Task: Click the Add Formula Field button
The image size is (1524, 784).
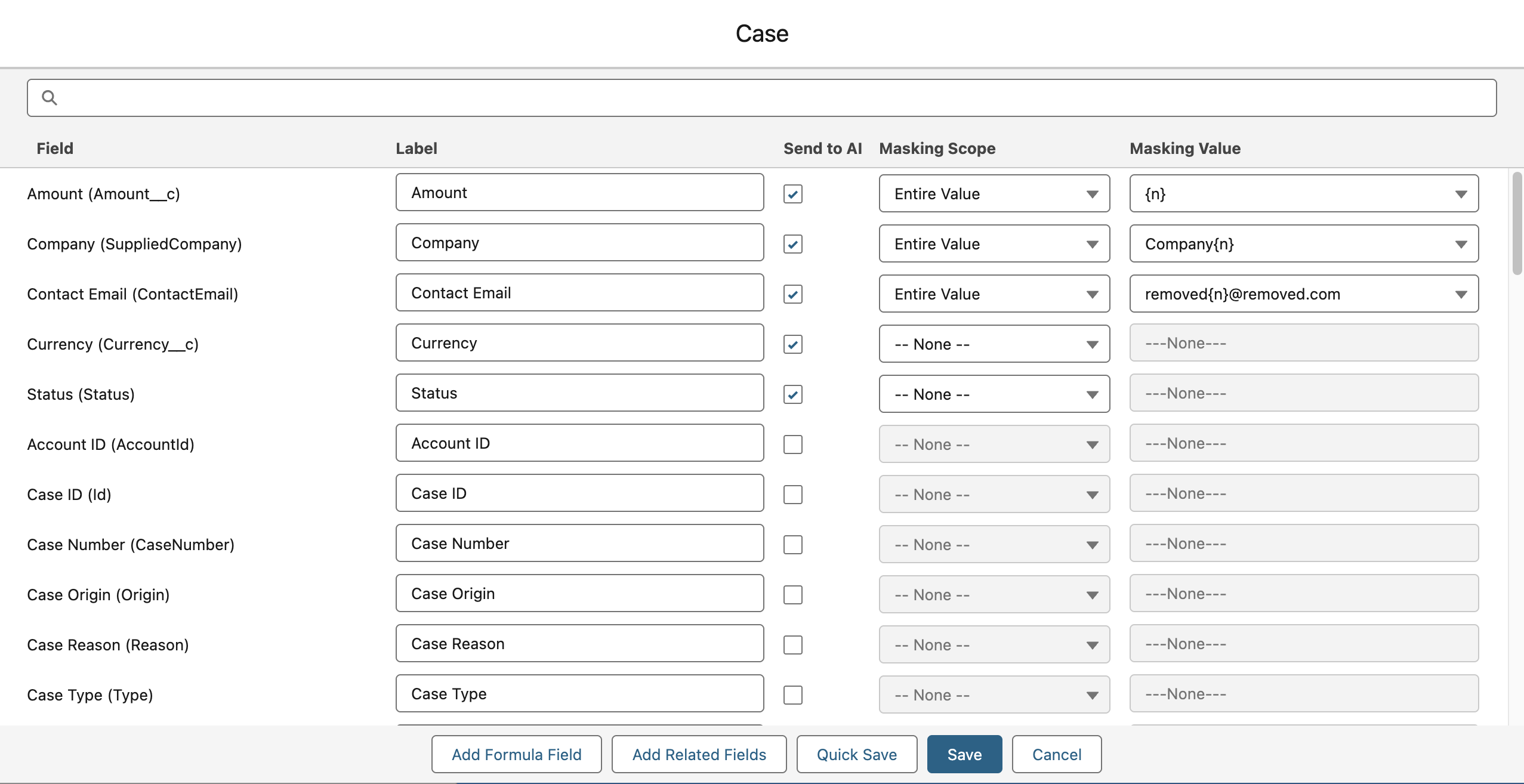Action: [x=516, y=755]
